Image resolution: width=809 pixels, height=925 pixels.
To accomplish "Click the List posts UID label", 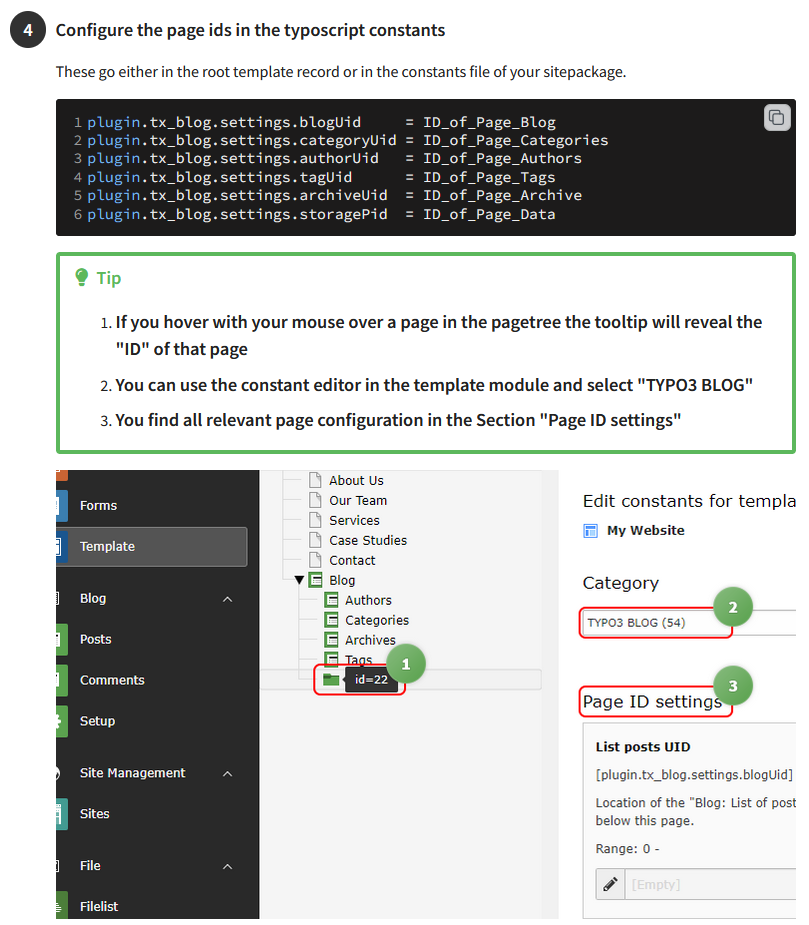I will 643,747.
